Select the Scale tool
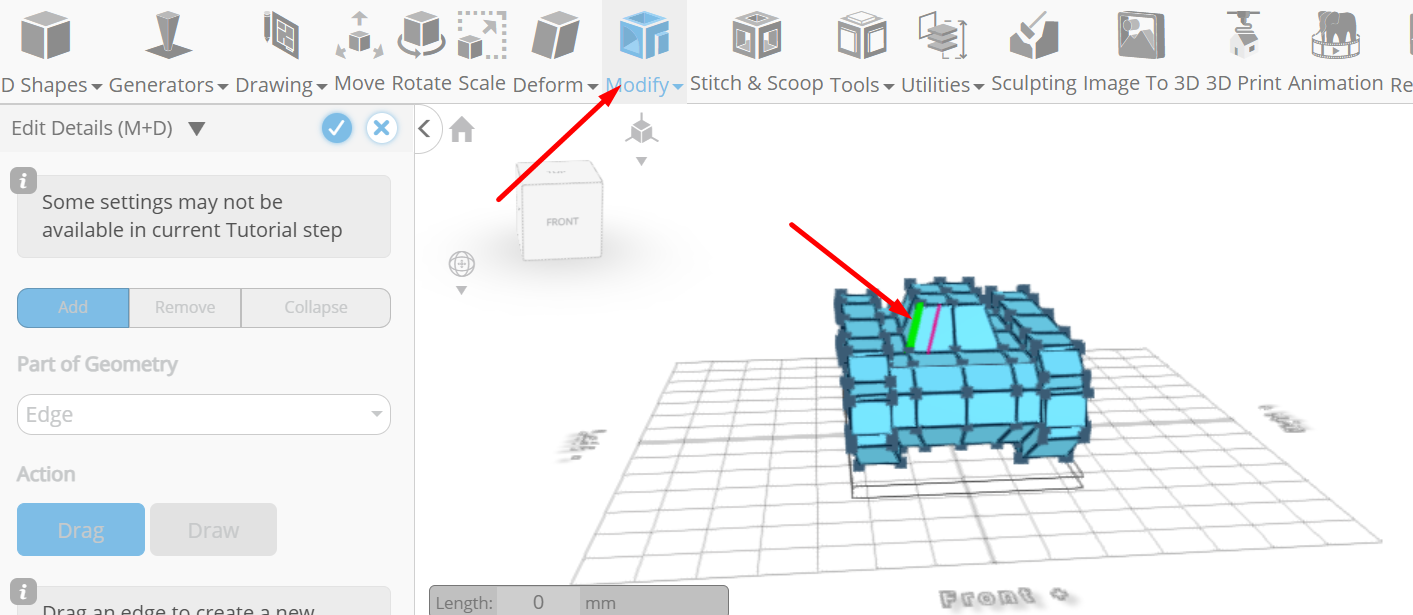The width and height of the screenshot is (1413, 615). [x=481, y=36]
